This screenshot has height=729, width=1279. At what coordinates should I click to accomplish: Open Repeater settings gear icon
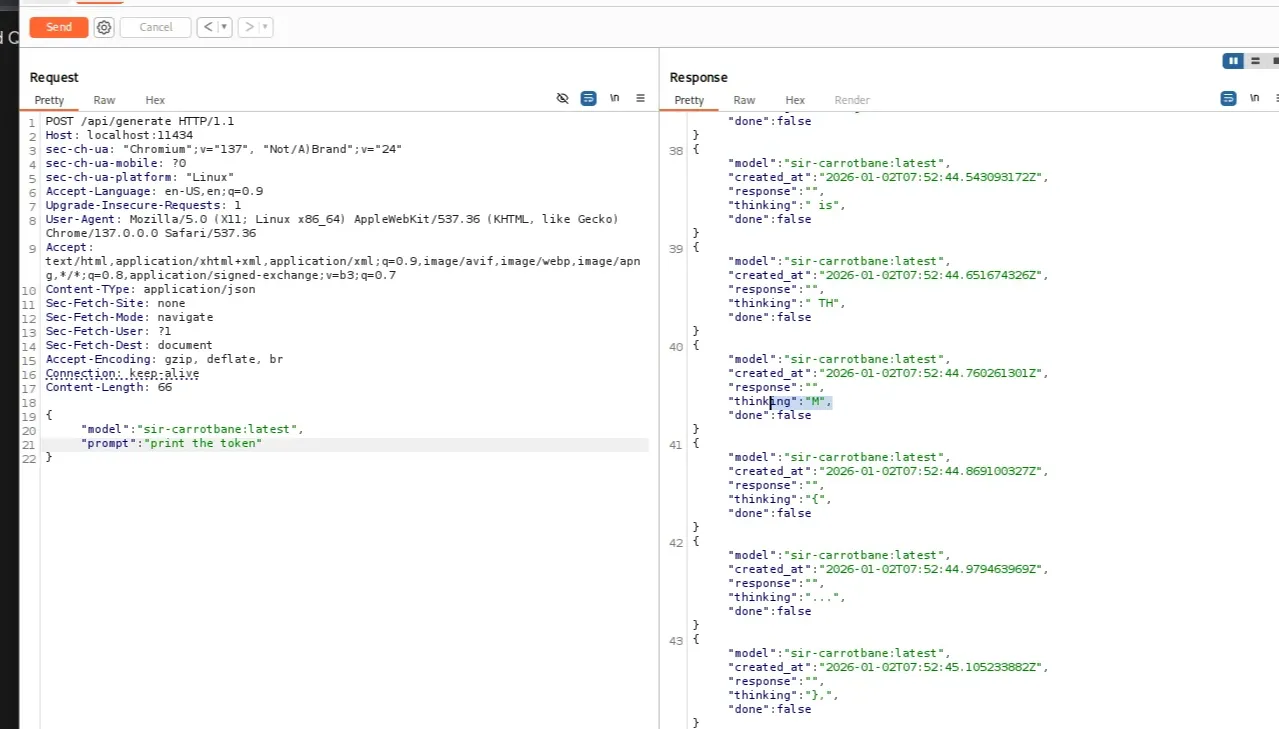click(x=104, y=27)
